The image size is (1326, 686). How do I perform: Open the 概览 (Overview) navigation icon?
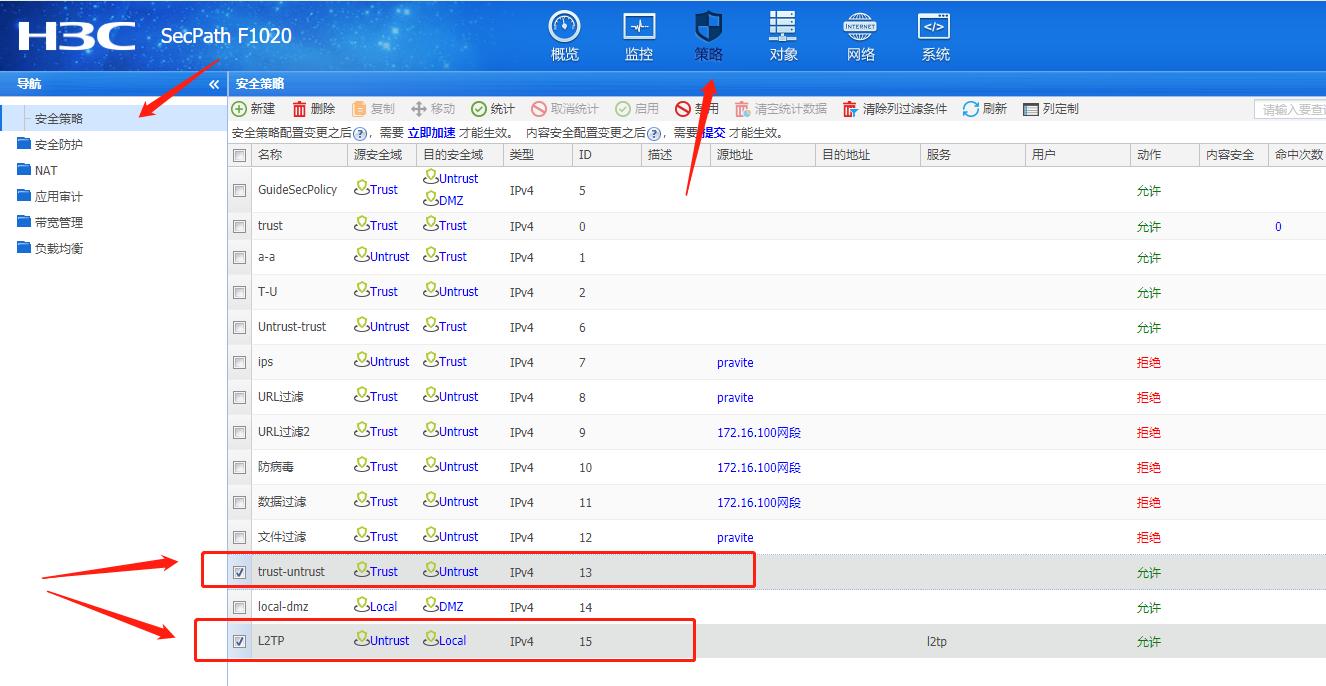click(x=564, y=36)
